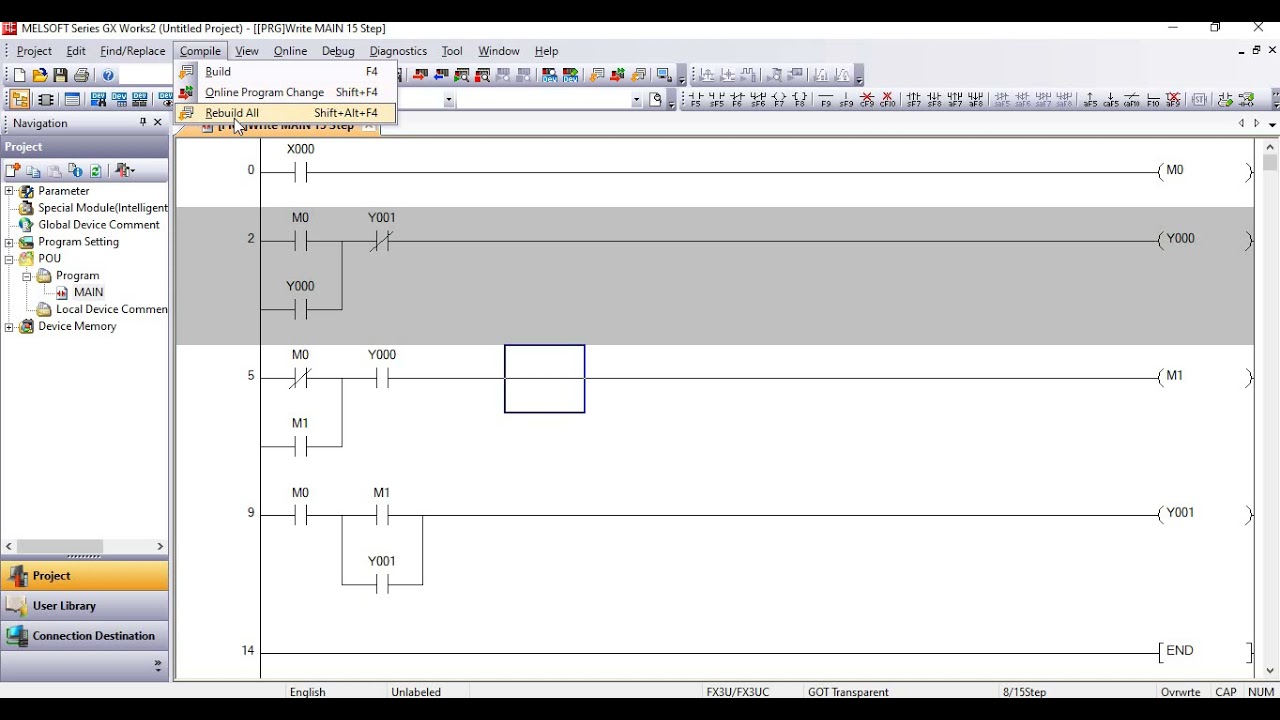1280x720 pixels.
Task: Draw vertical line using the sF9 icon
Action: (x=846, y=100)
